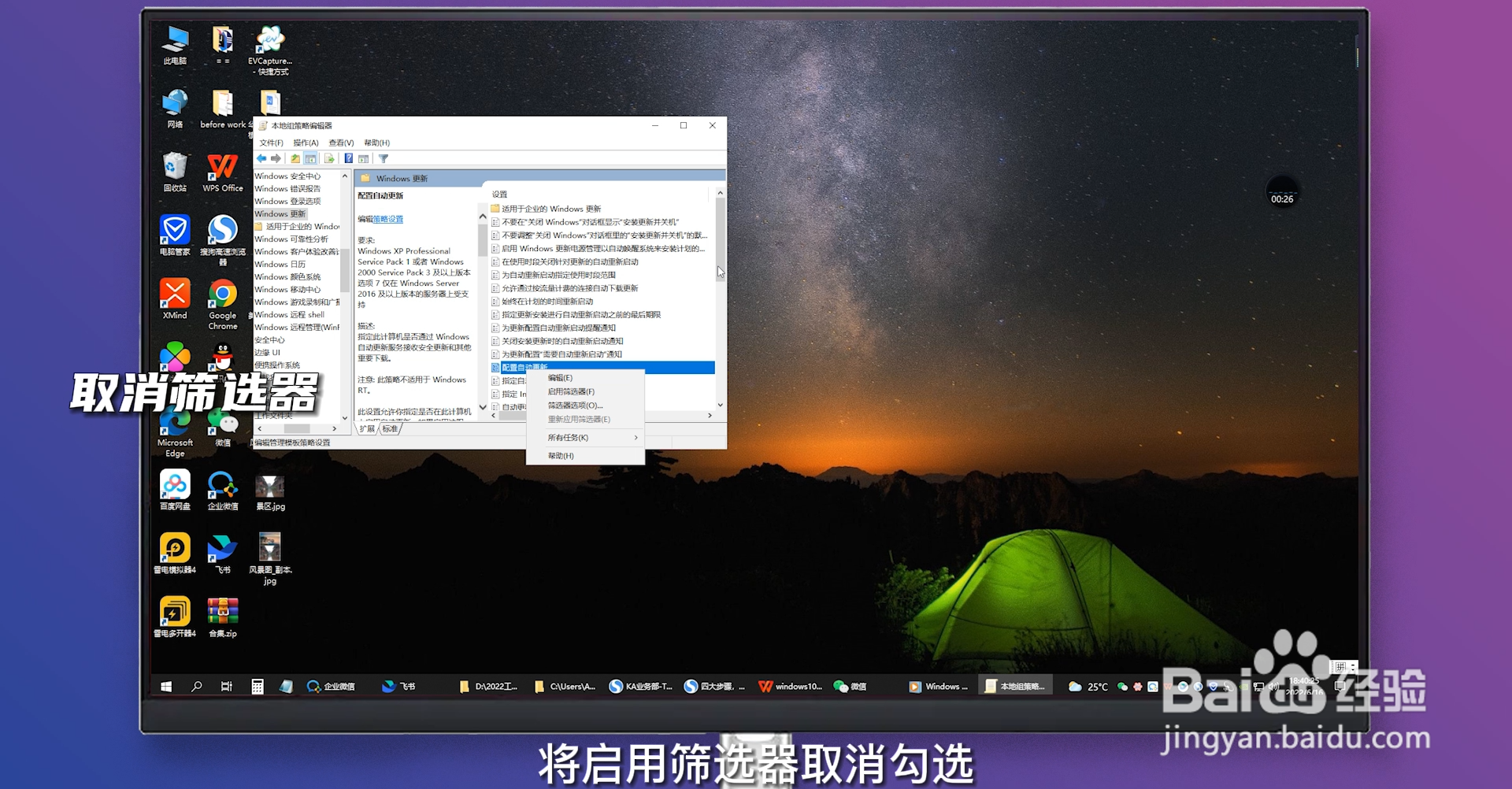
Task: Launch WPS Office from the desktop
Action: coord(223,172)
